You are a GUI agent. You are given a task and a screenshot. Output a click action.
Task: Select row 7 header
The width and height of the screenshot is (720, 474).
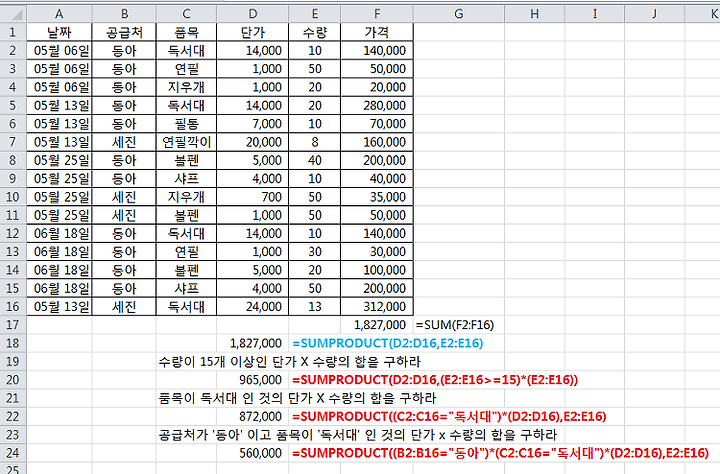[x=13, y=142]
